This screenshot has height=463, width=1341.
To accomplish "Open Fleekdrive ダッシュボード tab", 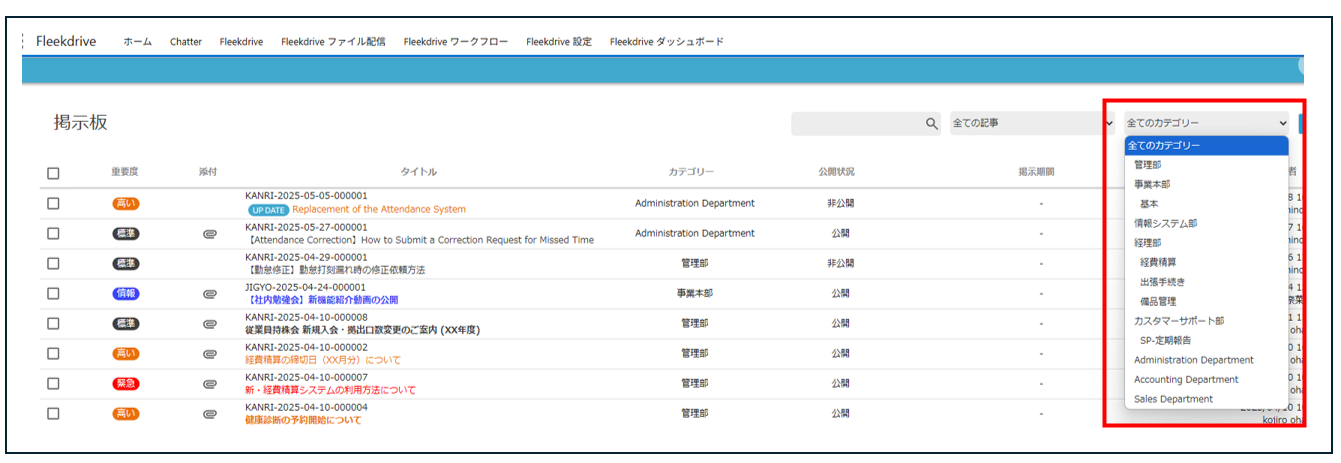I will point(667,42).
